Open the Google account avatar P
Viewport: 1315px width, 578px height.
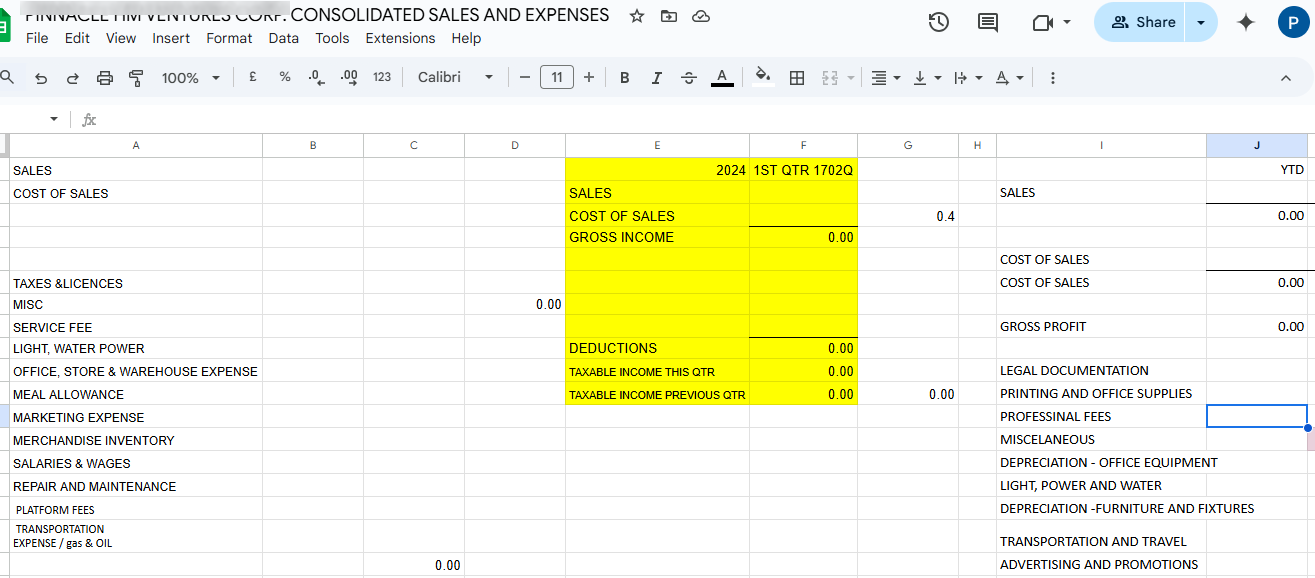pos(1294,22)
